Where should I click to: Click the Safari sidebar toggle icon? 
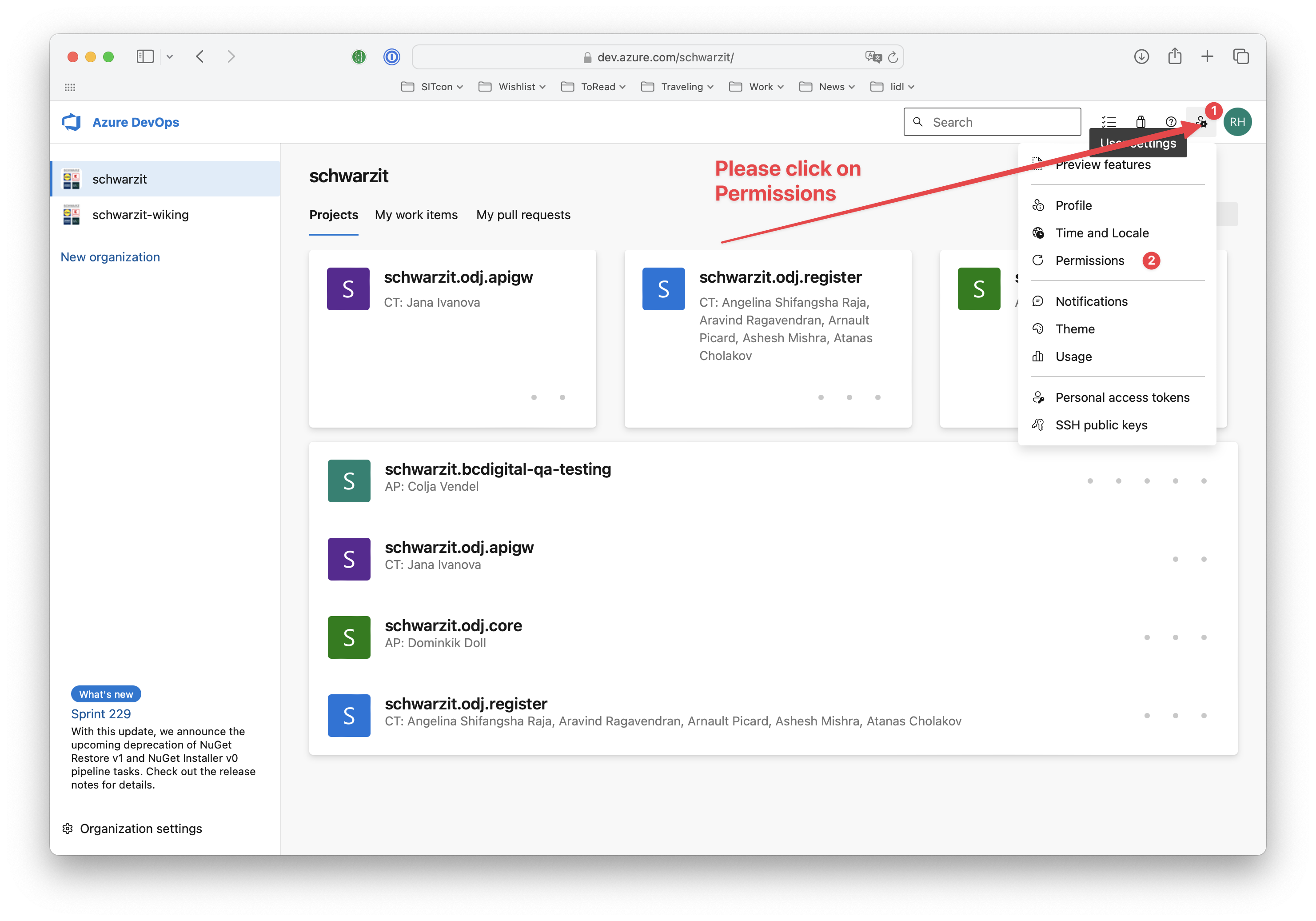(145, 57)
